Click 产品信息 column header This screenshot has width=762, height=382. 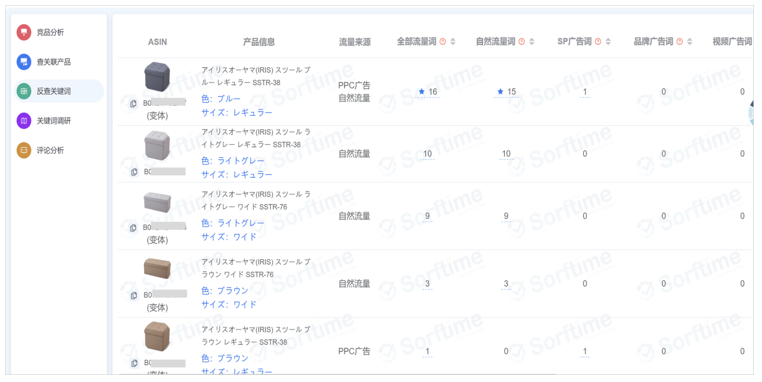[259, 42]
